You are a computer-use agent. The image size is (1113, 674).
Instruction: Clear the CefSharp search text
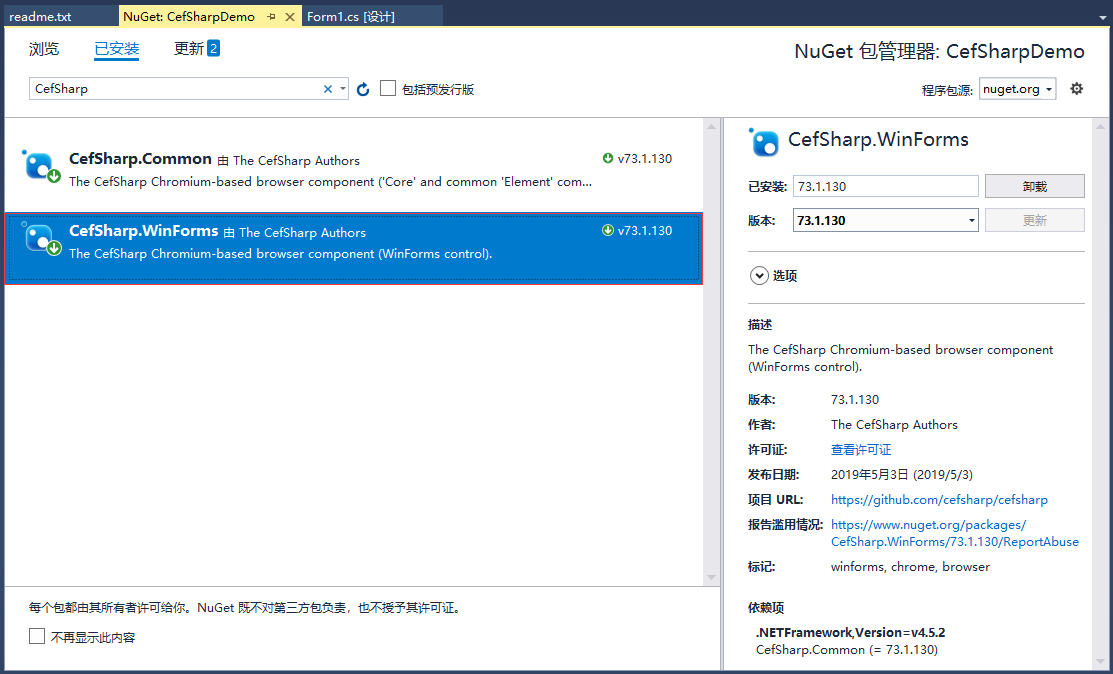[x=327, y=89]
